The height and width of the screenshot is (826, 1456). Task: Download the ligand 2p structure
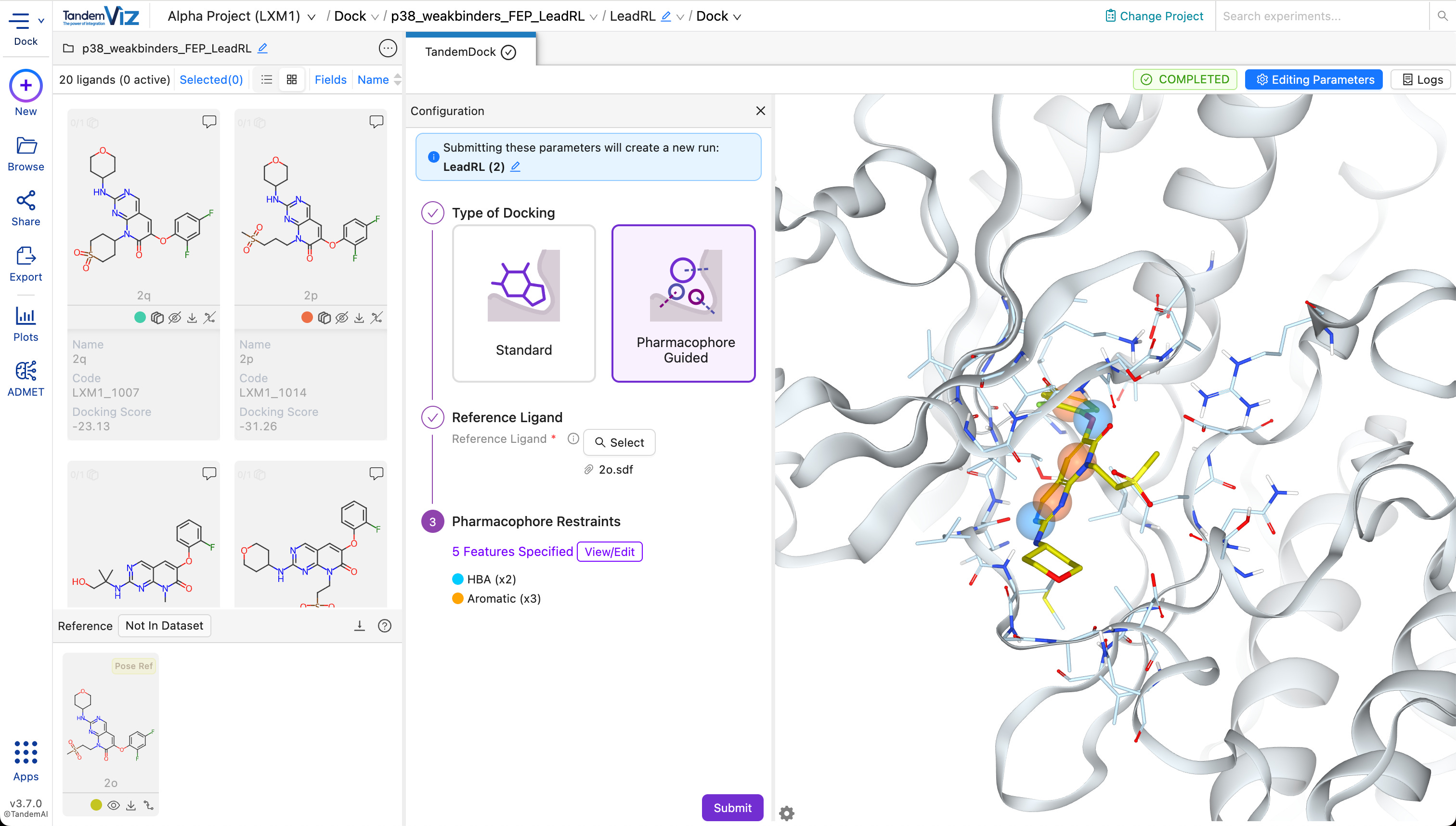pos(359,318)
